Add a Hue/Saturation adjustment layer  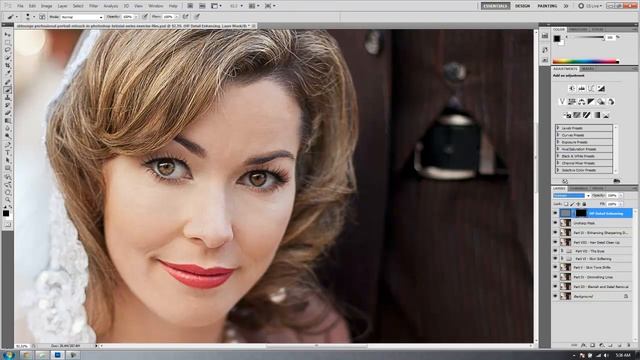click(x=572, y=102)
